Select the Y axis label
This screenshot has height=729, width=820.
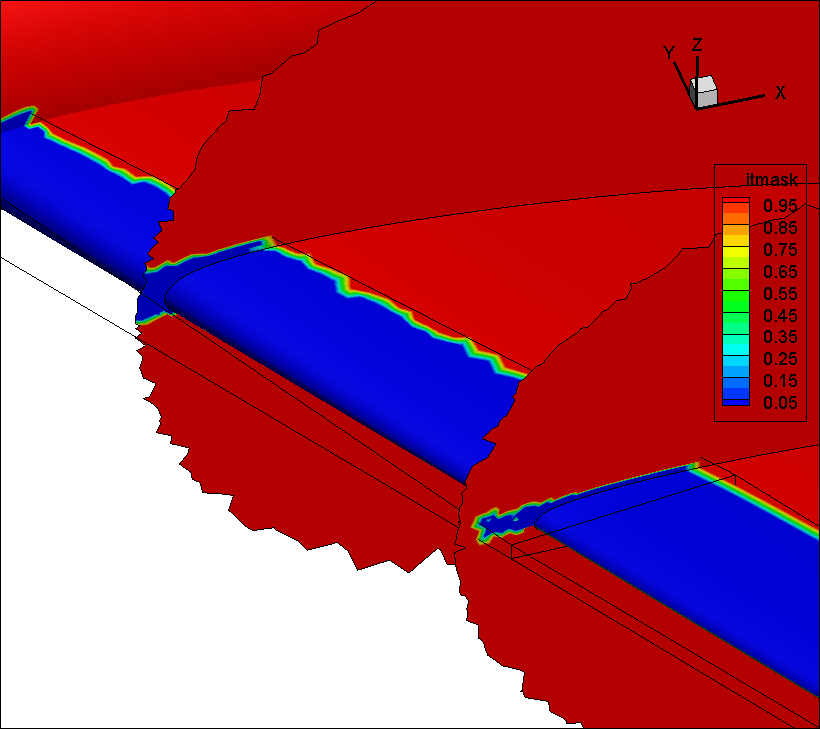[x=668, y=52]
